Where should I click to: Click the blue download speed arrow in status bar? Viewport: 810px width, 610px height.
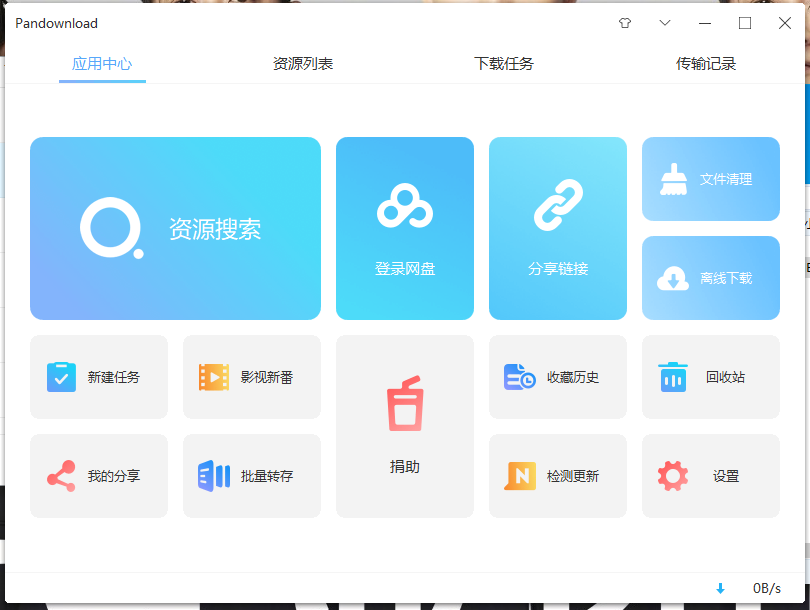(x=720, y=589)
